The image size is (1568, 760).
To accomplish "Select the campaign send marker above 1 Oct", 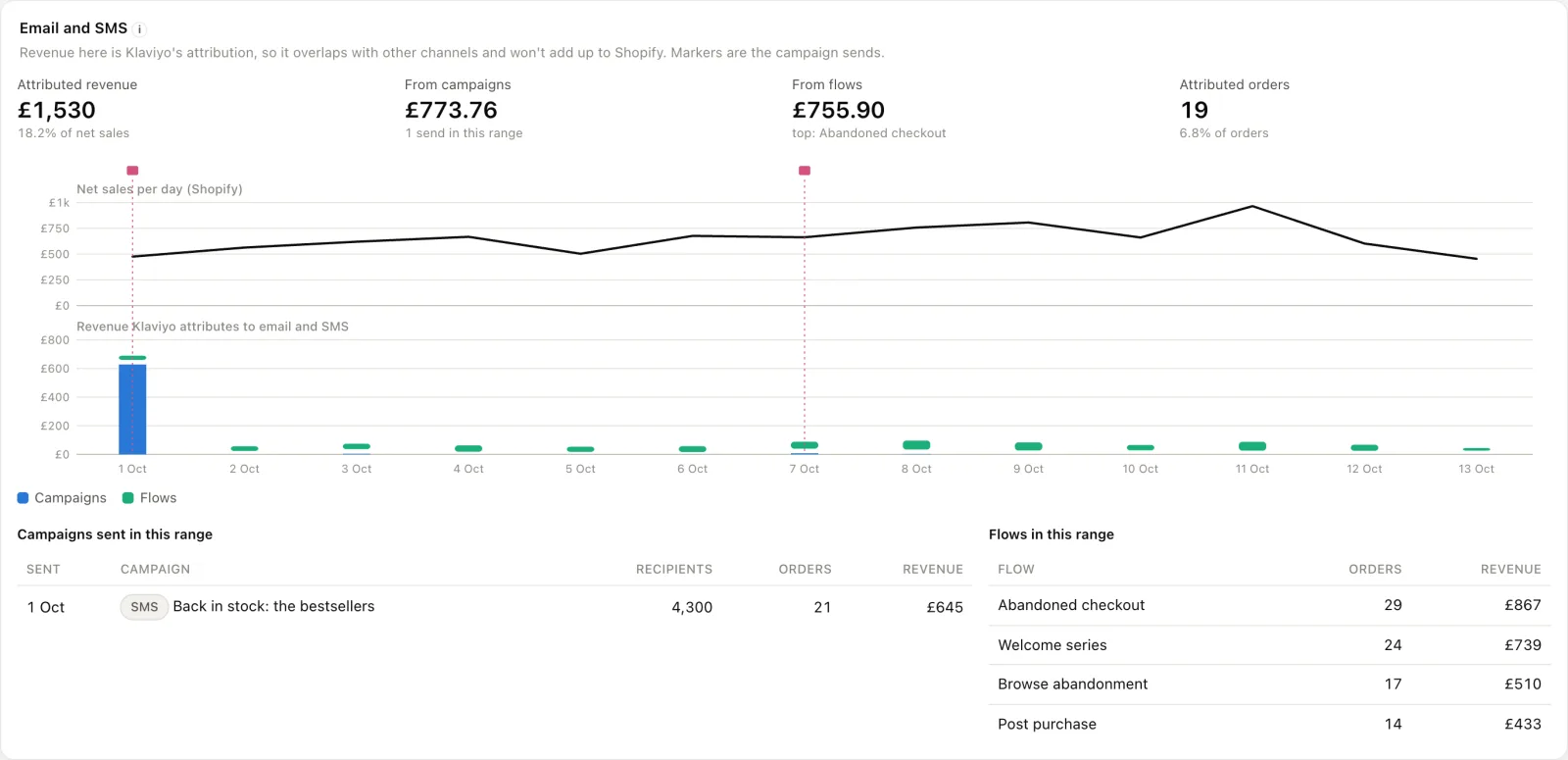I will 132,171.
